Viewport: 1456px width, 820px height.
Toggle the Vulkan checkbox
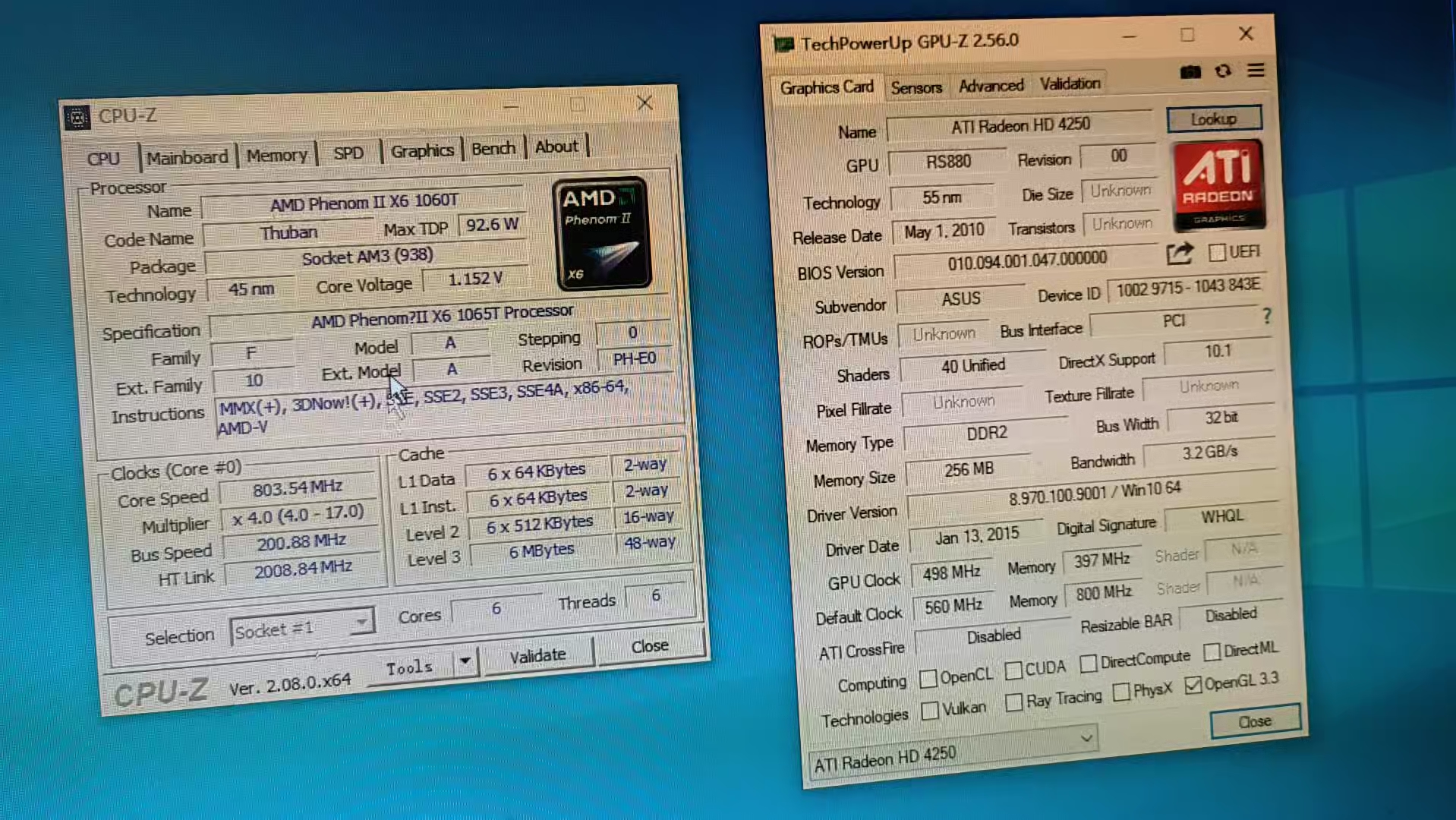pyautogui.click(x=930, y=711)
